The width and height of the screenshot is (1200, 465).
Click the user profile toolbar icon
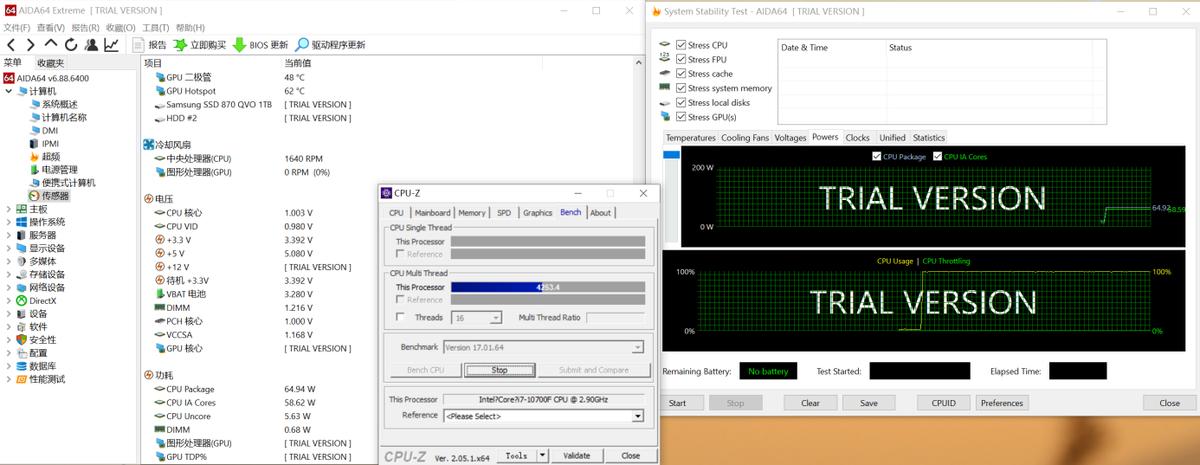click(x=91, y=45)
